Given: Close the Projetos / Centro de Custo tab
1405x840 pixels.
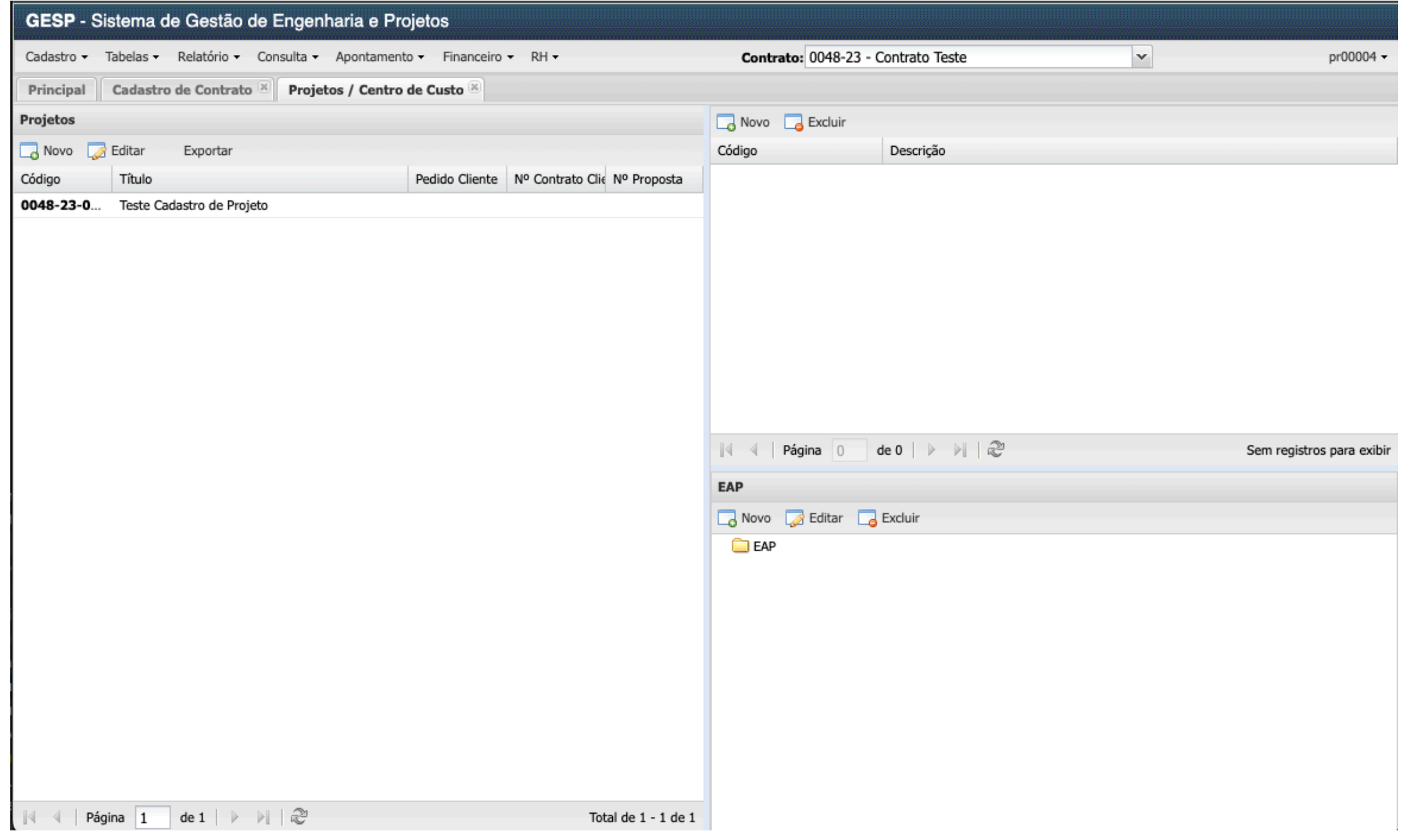Looking at the screenshot, I should [474, 87].
